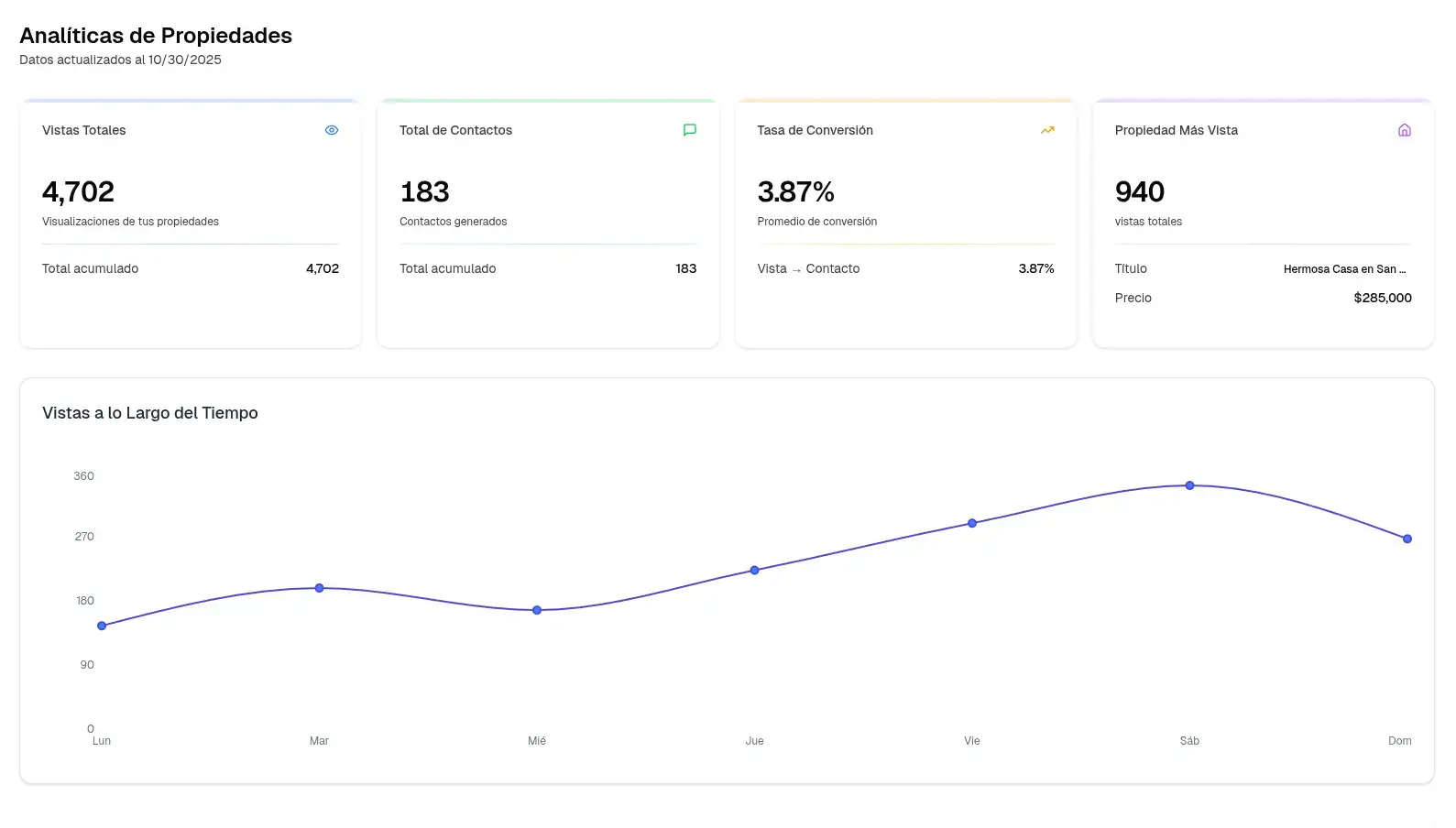Click the Vistas a lo Largo del Tiempo heading
This screenshot has height=828, width=1456.
point(150,413)
